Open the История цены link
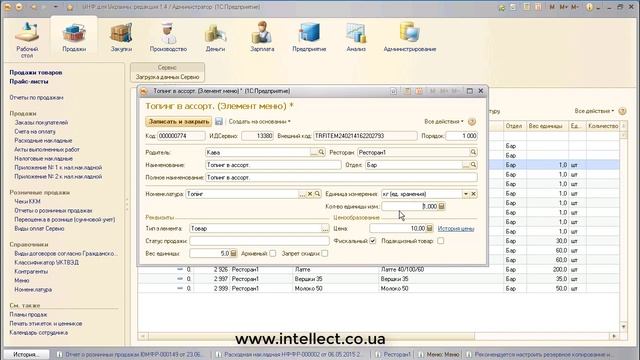640x360 pixels. click(456, 229)
